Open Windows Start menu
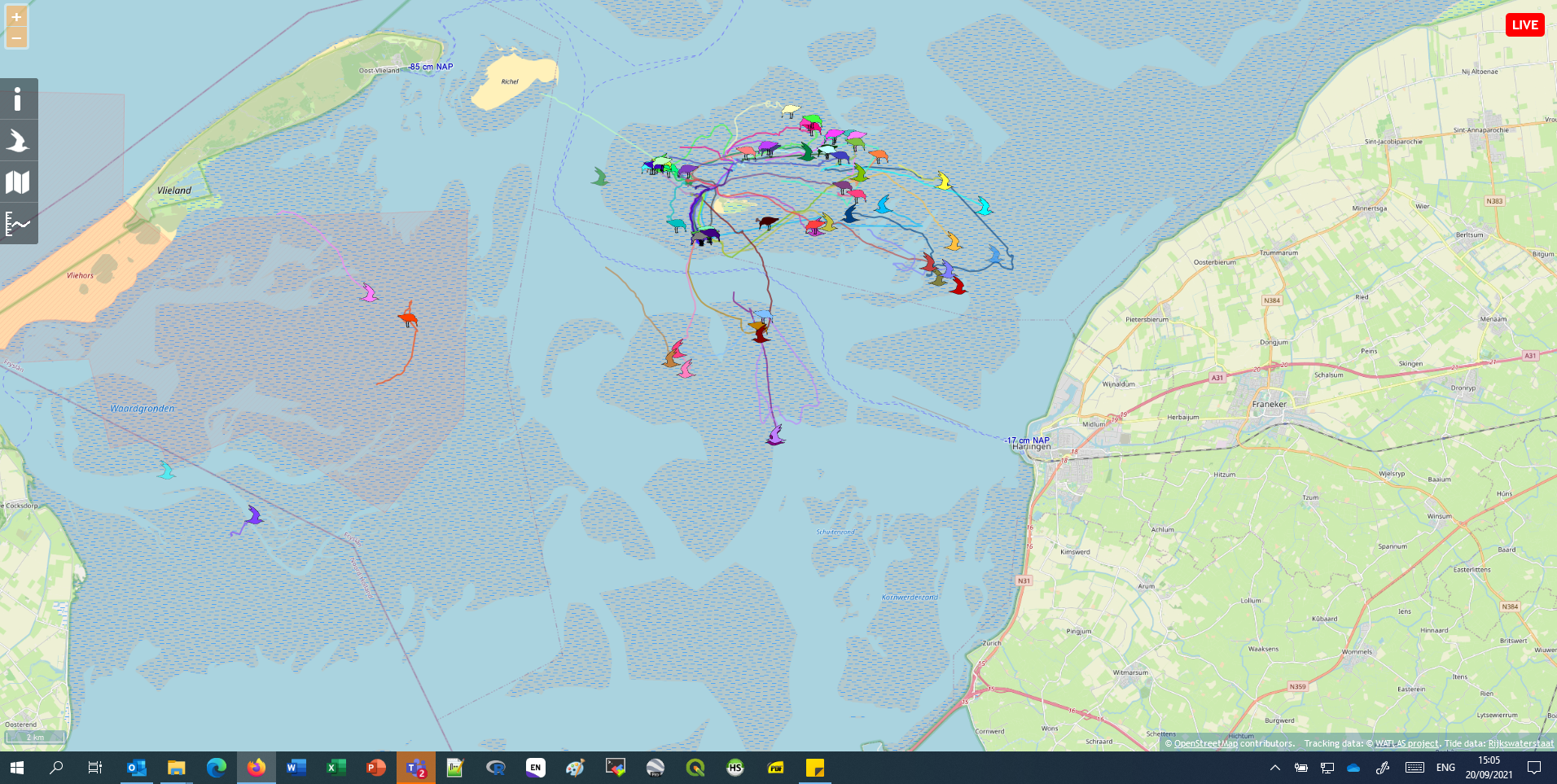The width and height of the screenshot is (1557, 784). click(16, 768)
